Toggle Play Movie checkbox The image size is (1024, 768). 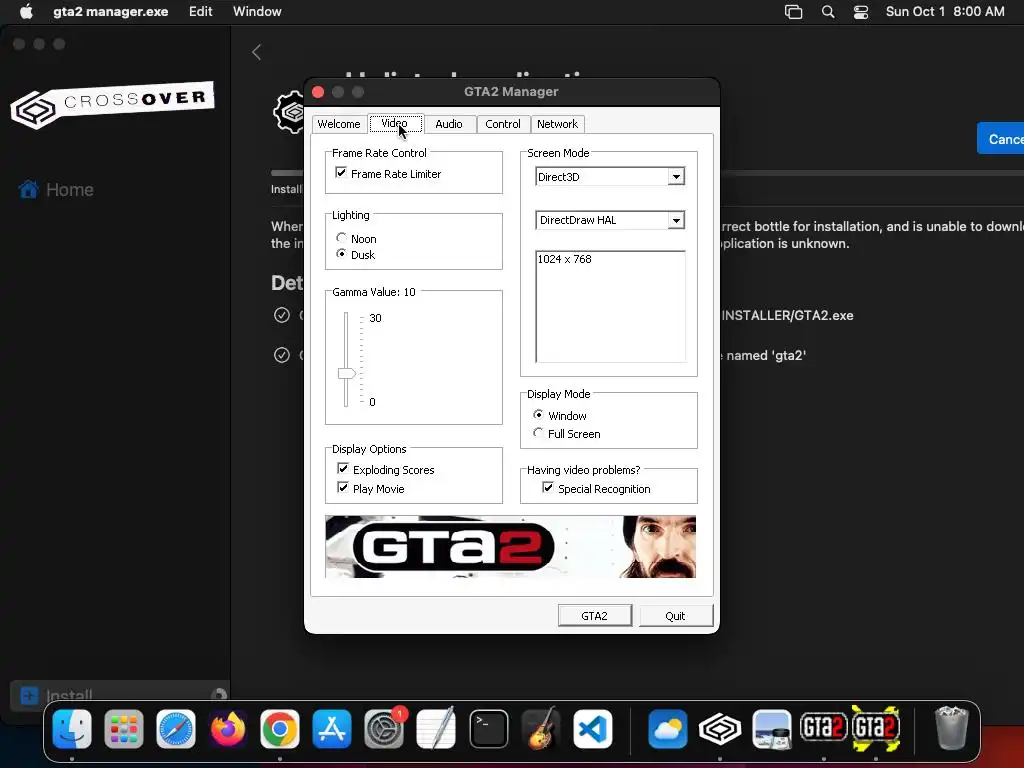(x=343, y=488)
